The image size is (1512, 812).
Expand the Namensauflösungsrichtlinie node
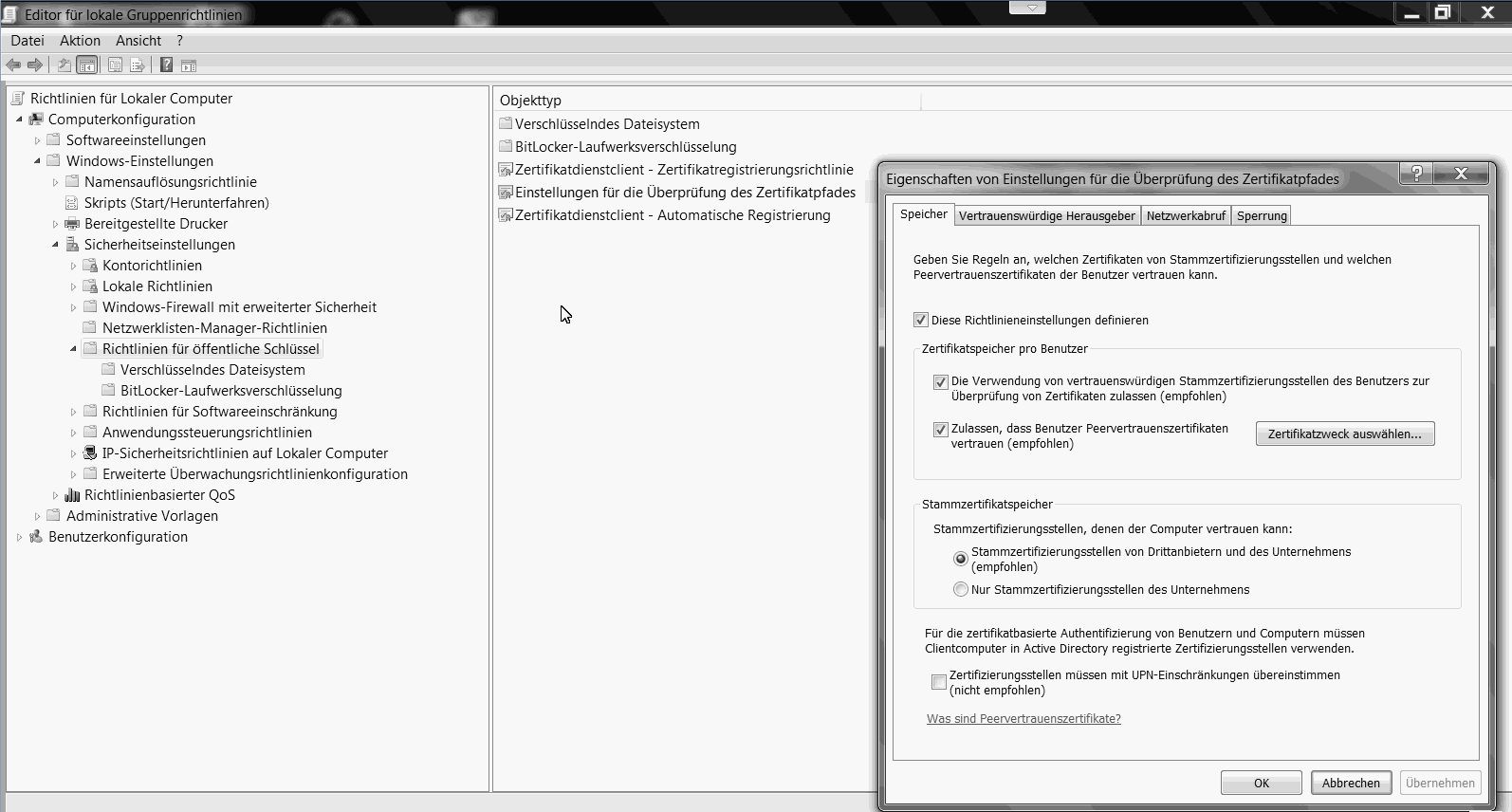click(55, 182)
